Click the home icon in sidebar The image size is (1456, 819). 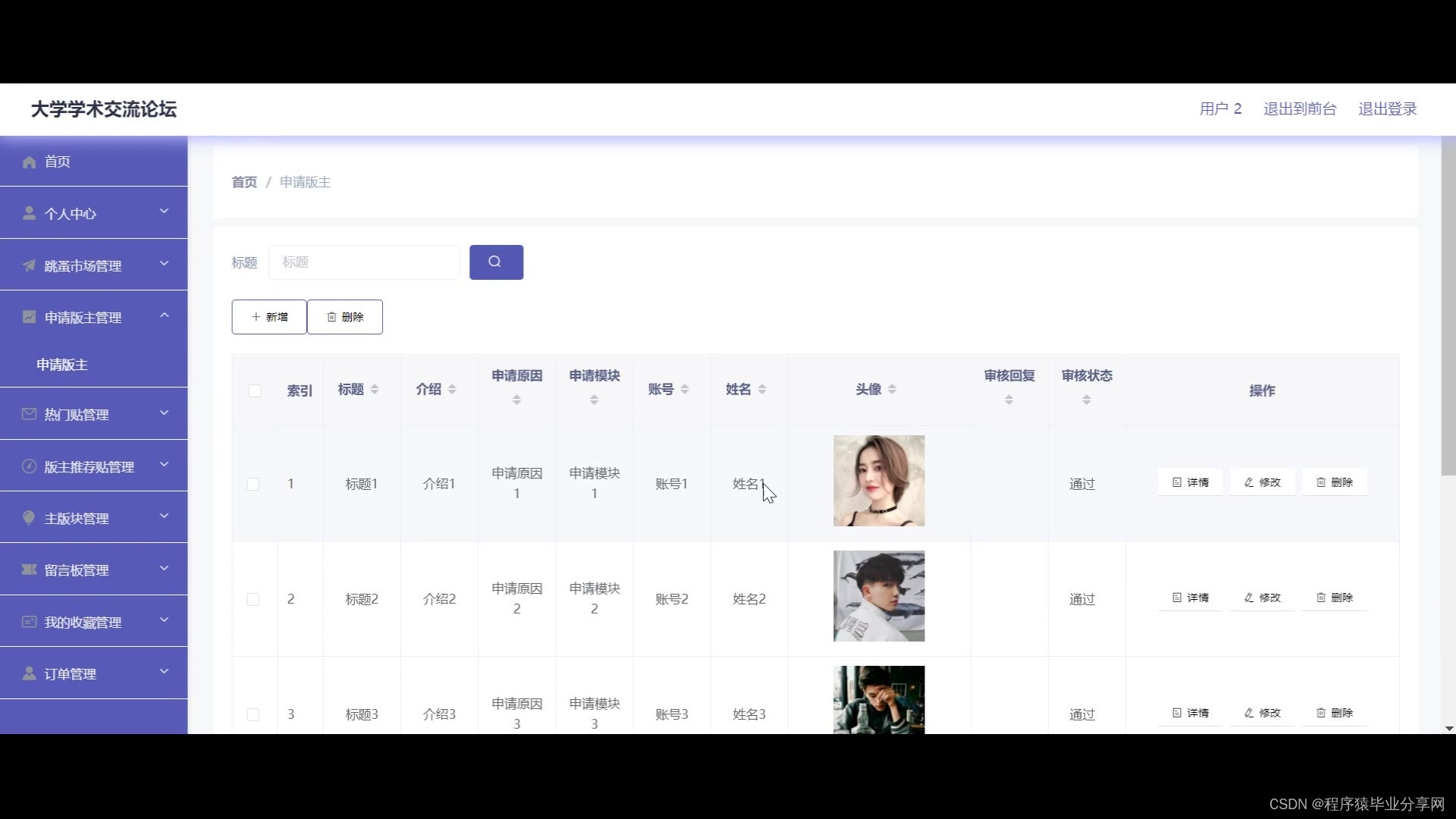pyautogui.click(x=30, y=162)
